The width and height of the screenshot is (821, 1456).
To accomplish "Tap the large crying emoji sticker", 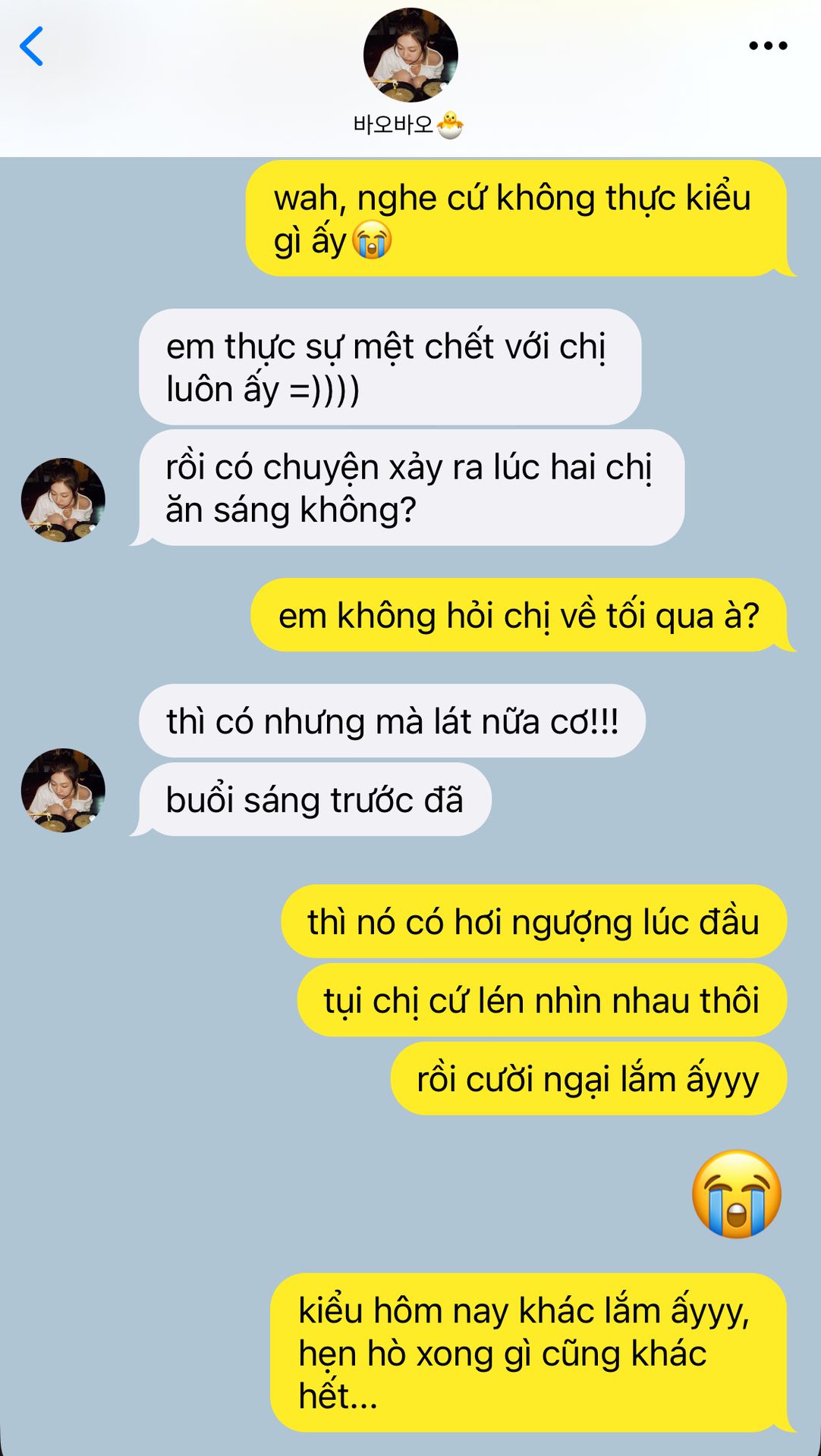I will (737, 1194).
